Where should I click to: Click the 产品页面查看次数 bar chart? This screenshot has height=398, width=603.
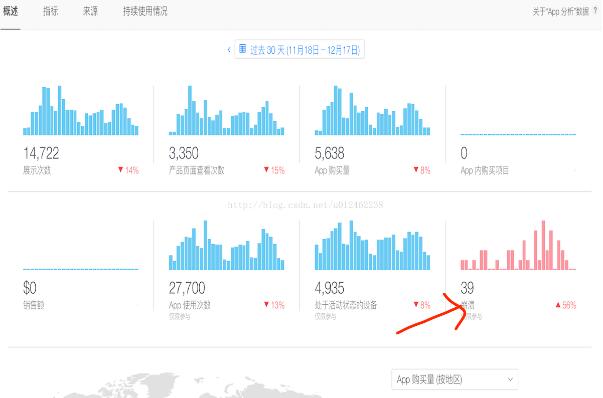(x=227, y=110)
